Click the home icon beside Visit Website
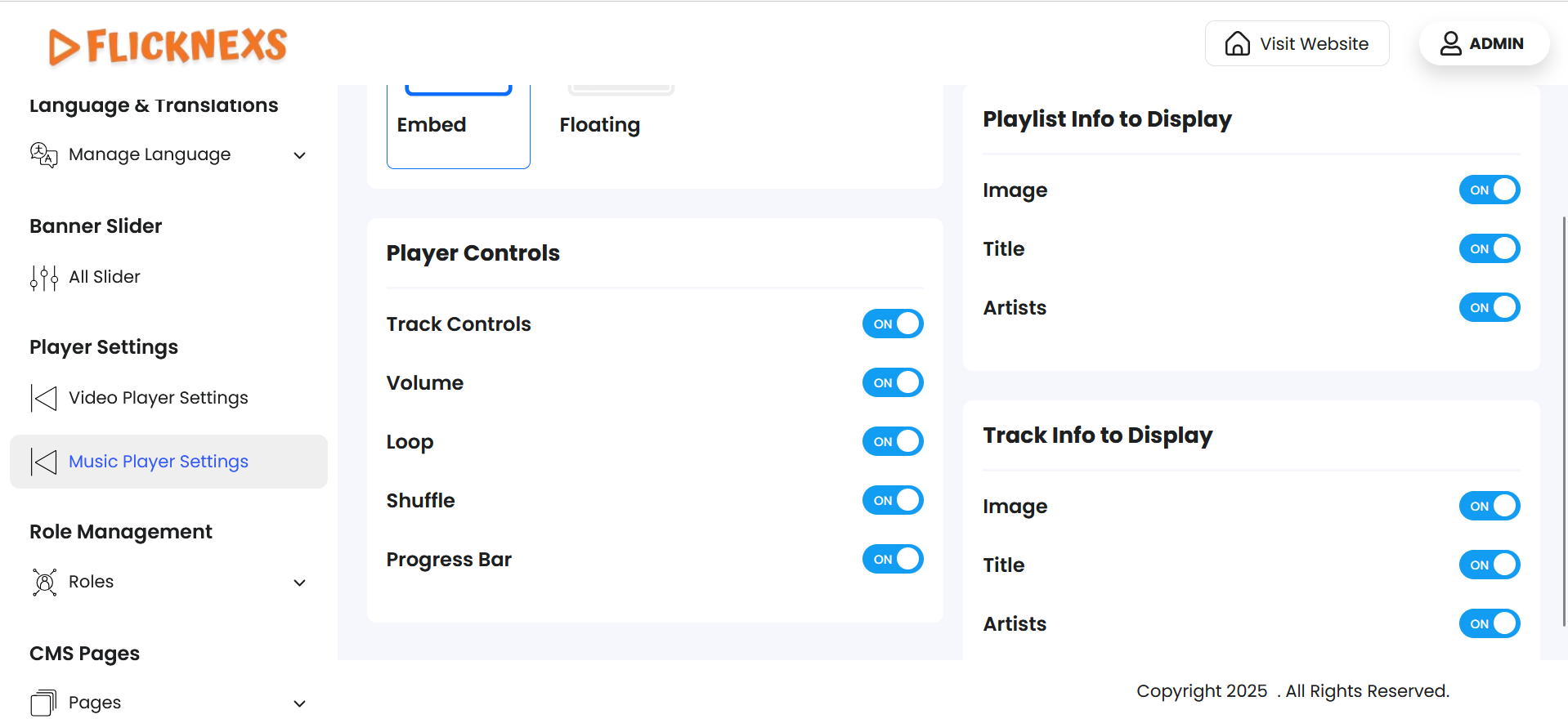 1237,44
